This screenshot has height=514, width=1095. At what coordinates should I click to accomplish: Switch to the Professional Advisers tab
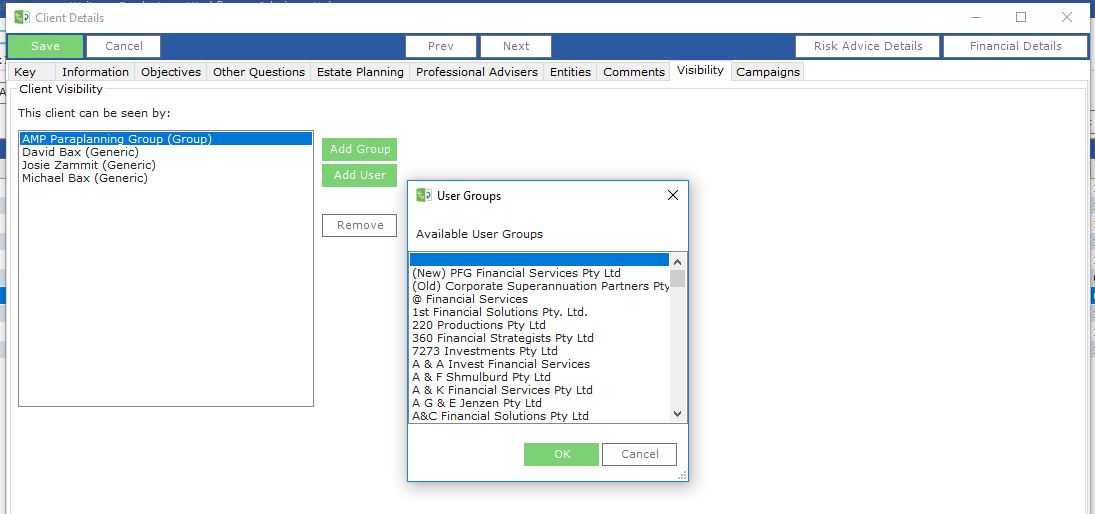click(476, 72)
